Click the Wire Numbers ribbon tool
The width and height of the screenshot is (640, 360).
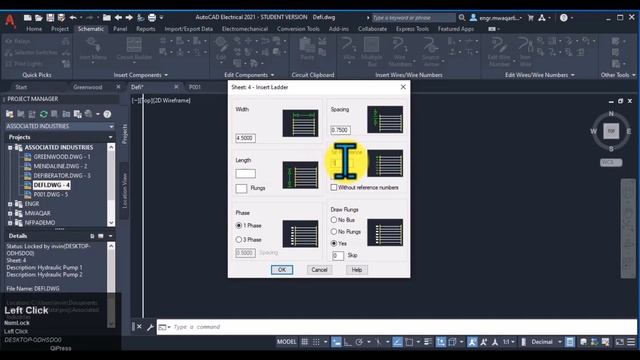[x=400, y=51]
